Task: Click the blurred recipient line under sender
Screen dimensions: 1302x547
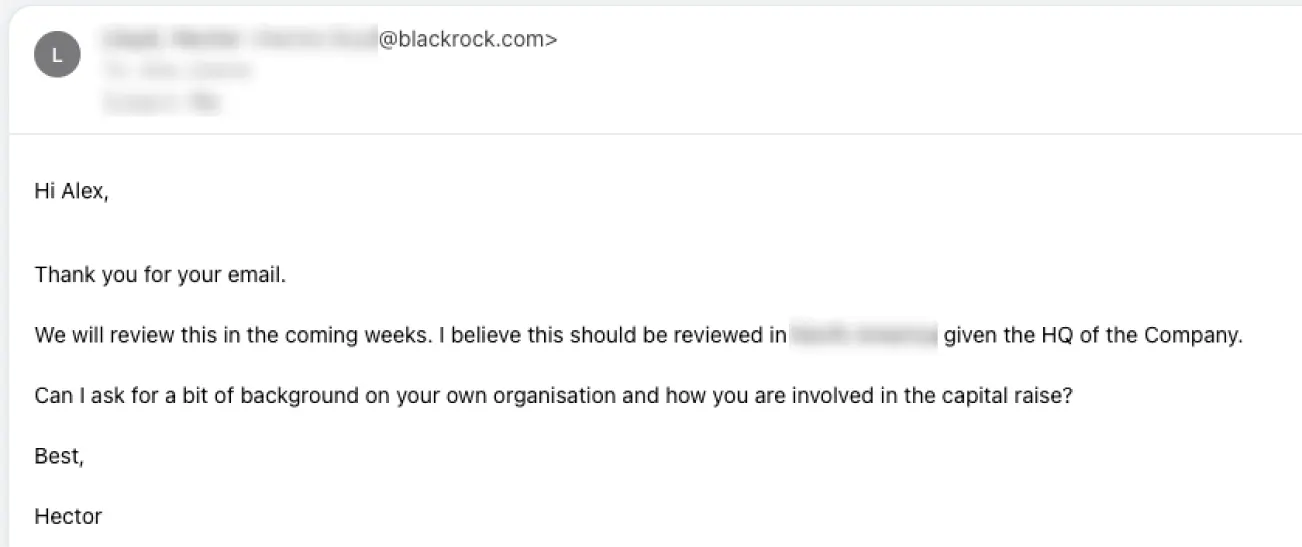Action: [x=176, y=71]
